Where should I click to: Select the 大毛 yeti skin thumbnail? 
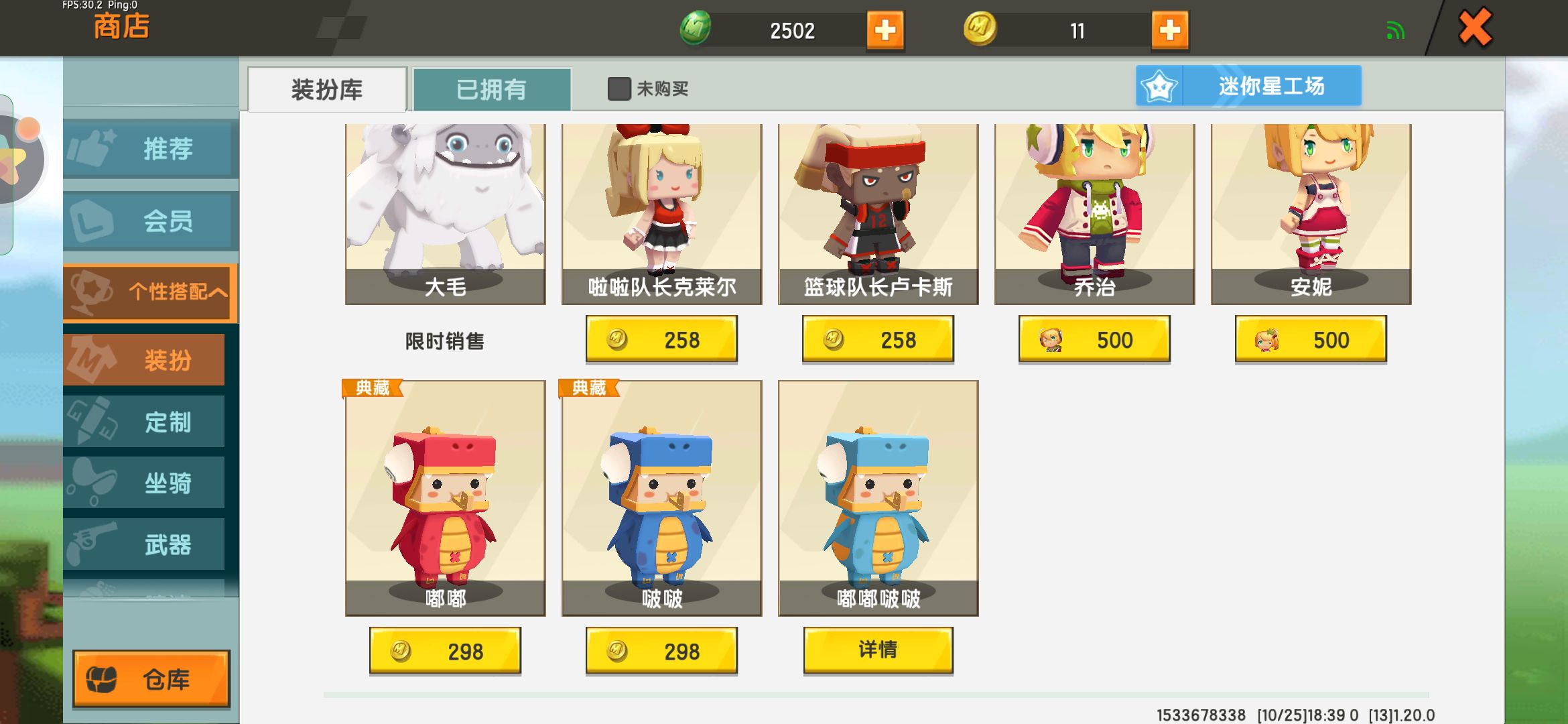pyautogui.click(x=445, y=213)
